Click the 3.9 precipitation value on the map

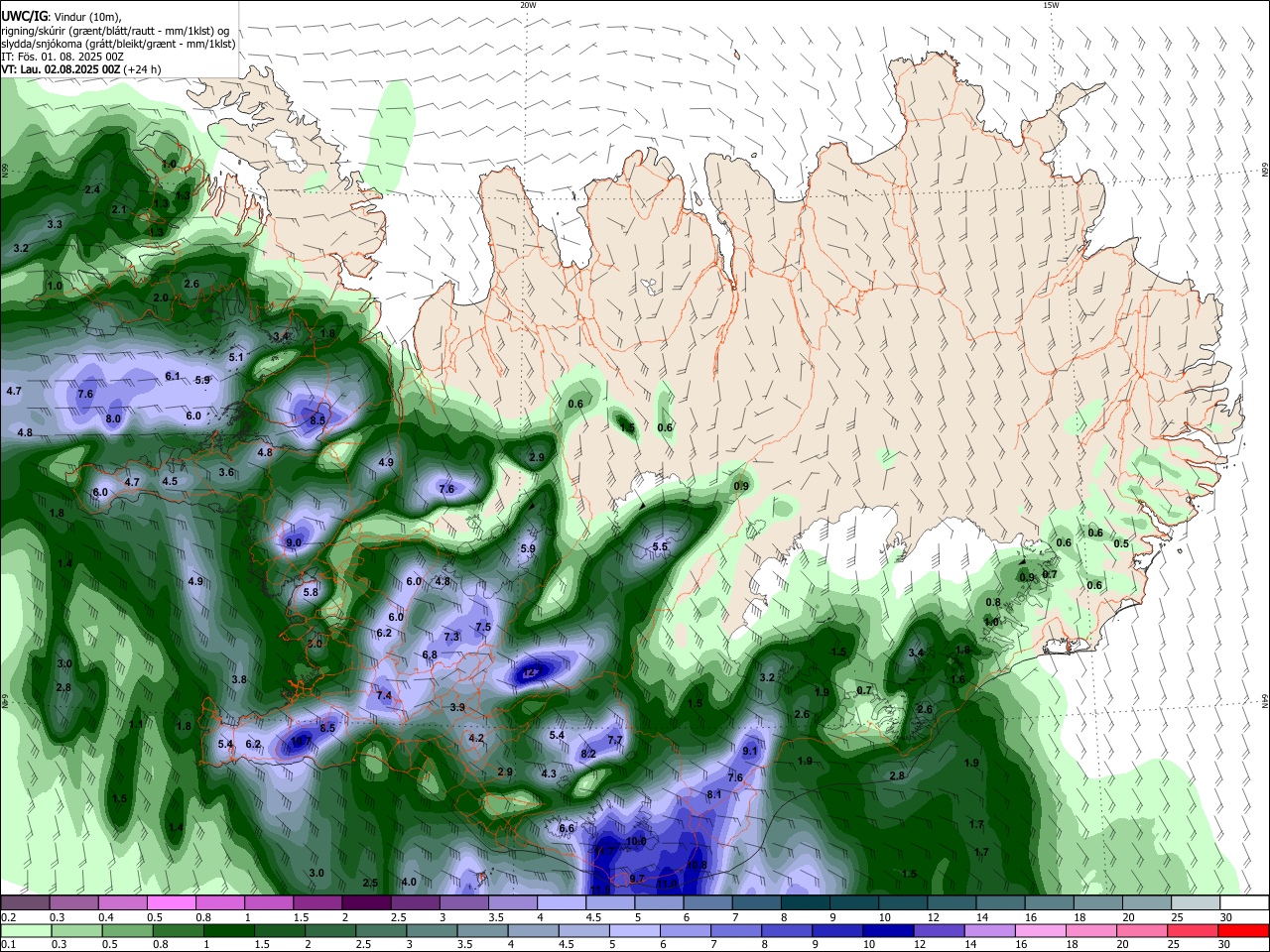457,707
